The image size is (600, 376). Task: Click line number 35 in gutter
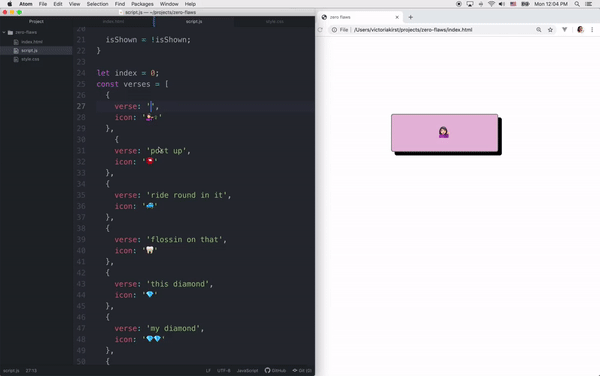point(81,195)
